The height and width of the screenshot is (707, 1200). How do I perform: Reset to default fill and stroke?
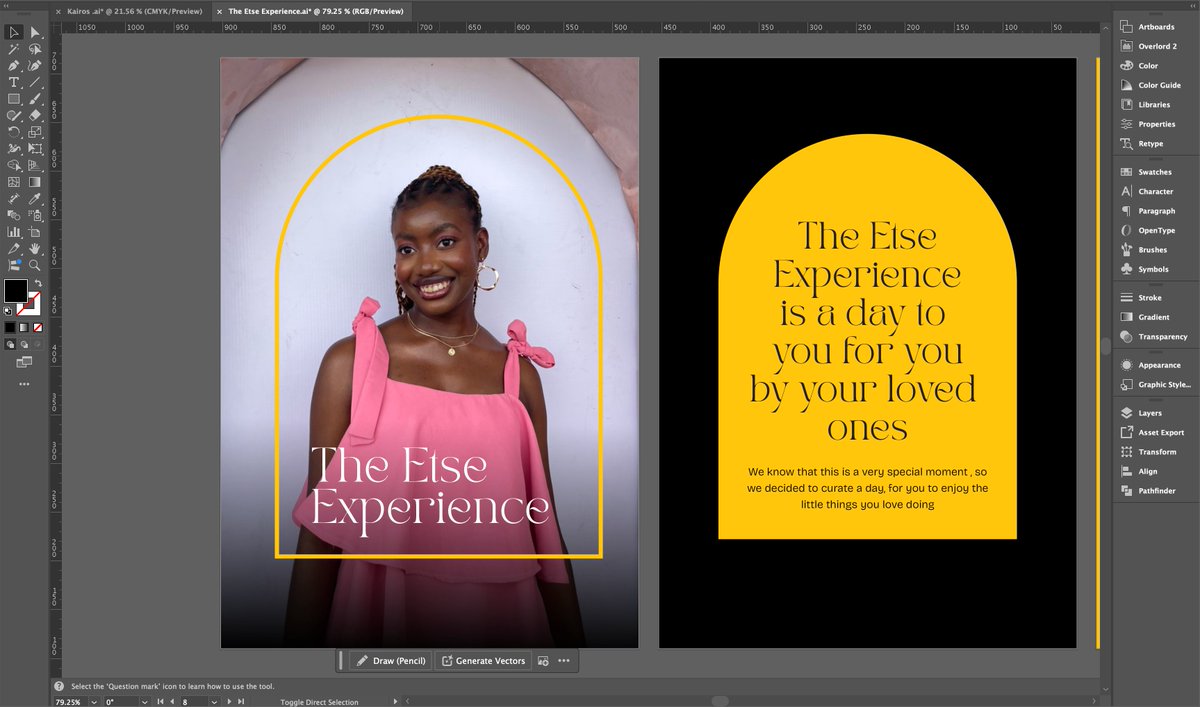click(8, 311)
